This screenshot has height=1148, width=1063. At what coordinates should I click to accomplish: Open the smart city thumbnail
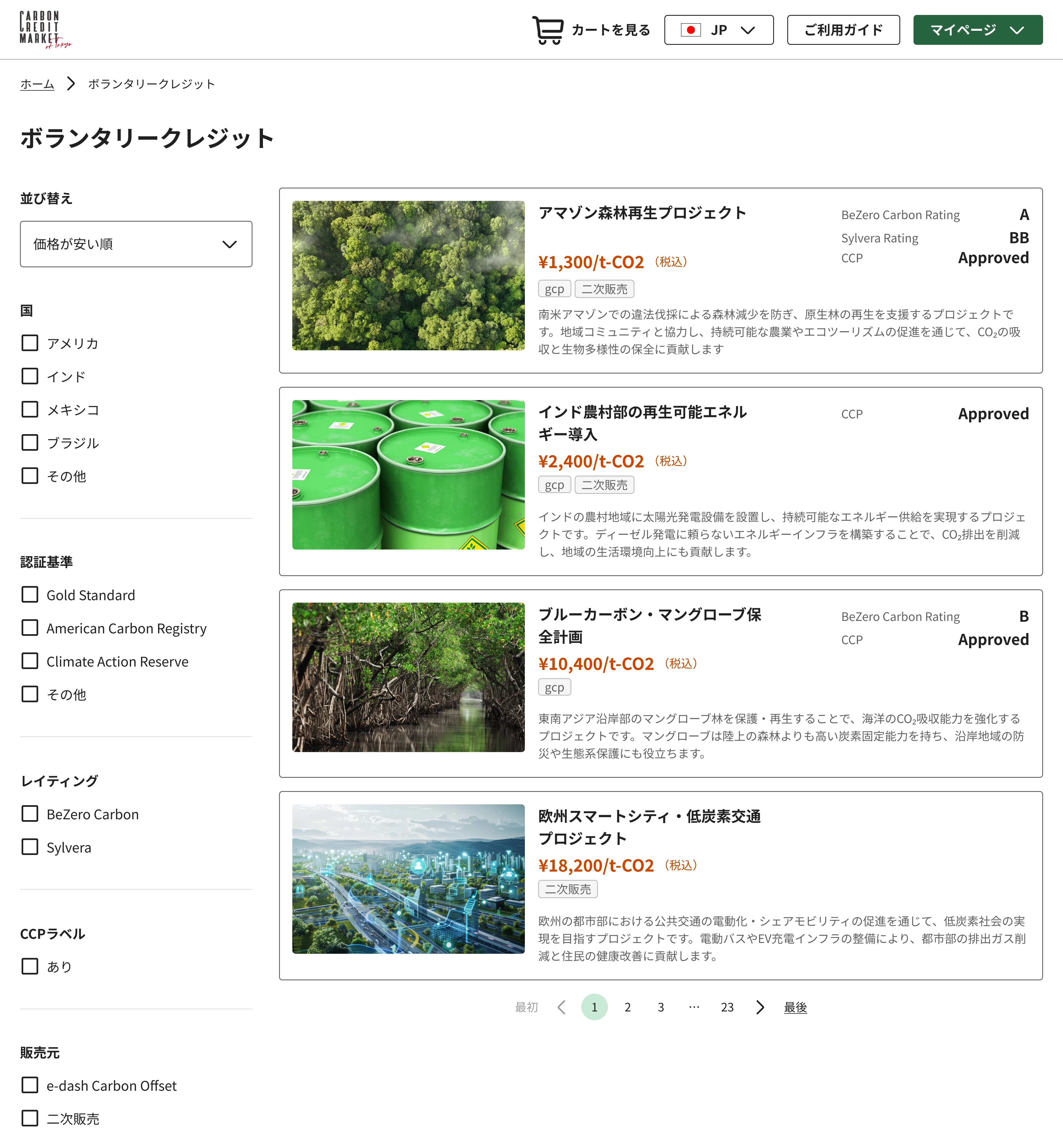408,879
